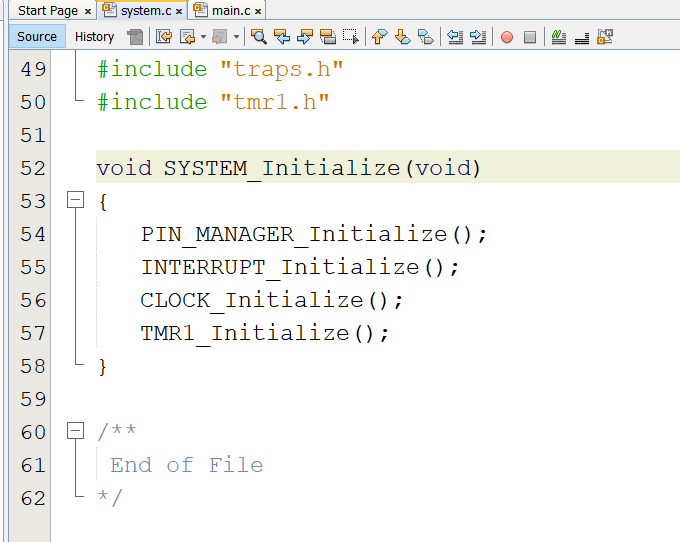This screenshot has width=680, height=542.
Task: Close the Start Page tab
Action: pos(88,12)
